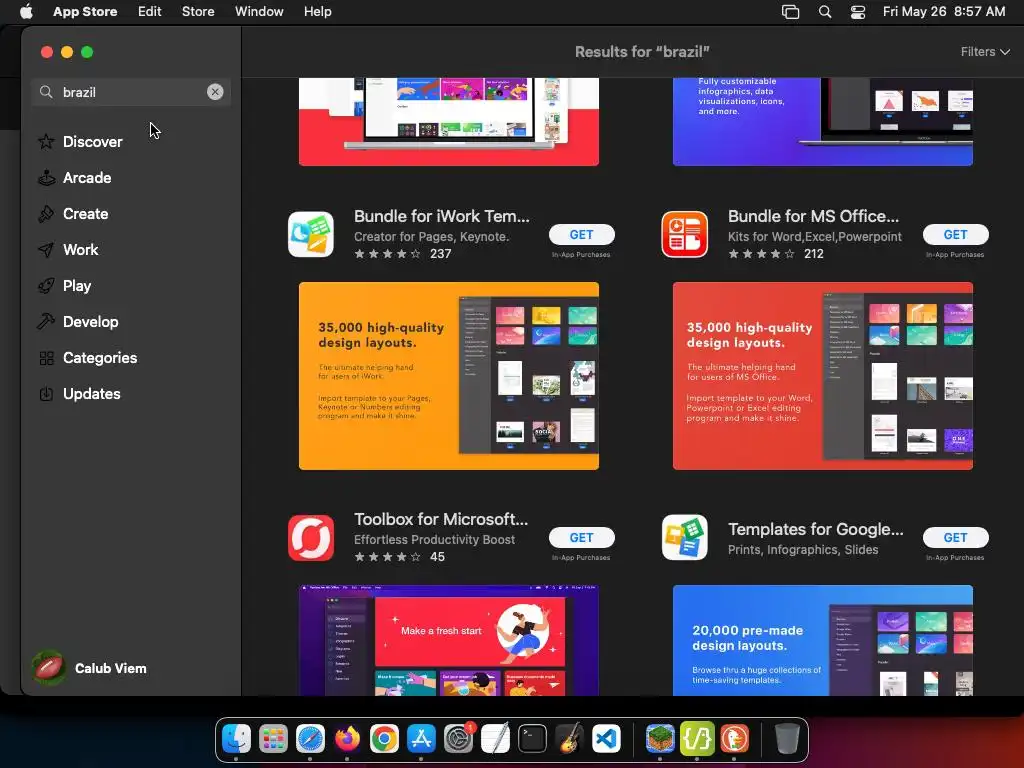
Task: Launch Google Chrome from the Dock
Action: point(384,739)
